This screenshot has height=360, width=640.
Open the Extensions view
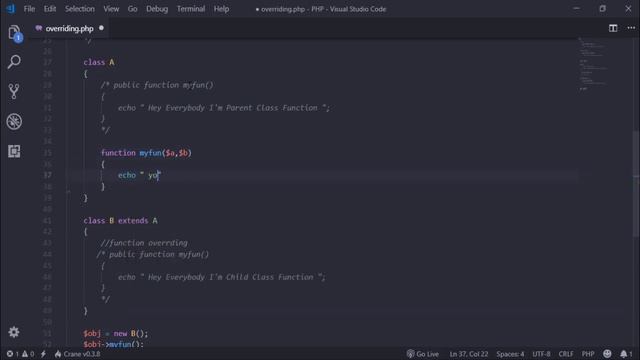(x=14, y=151)
